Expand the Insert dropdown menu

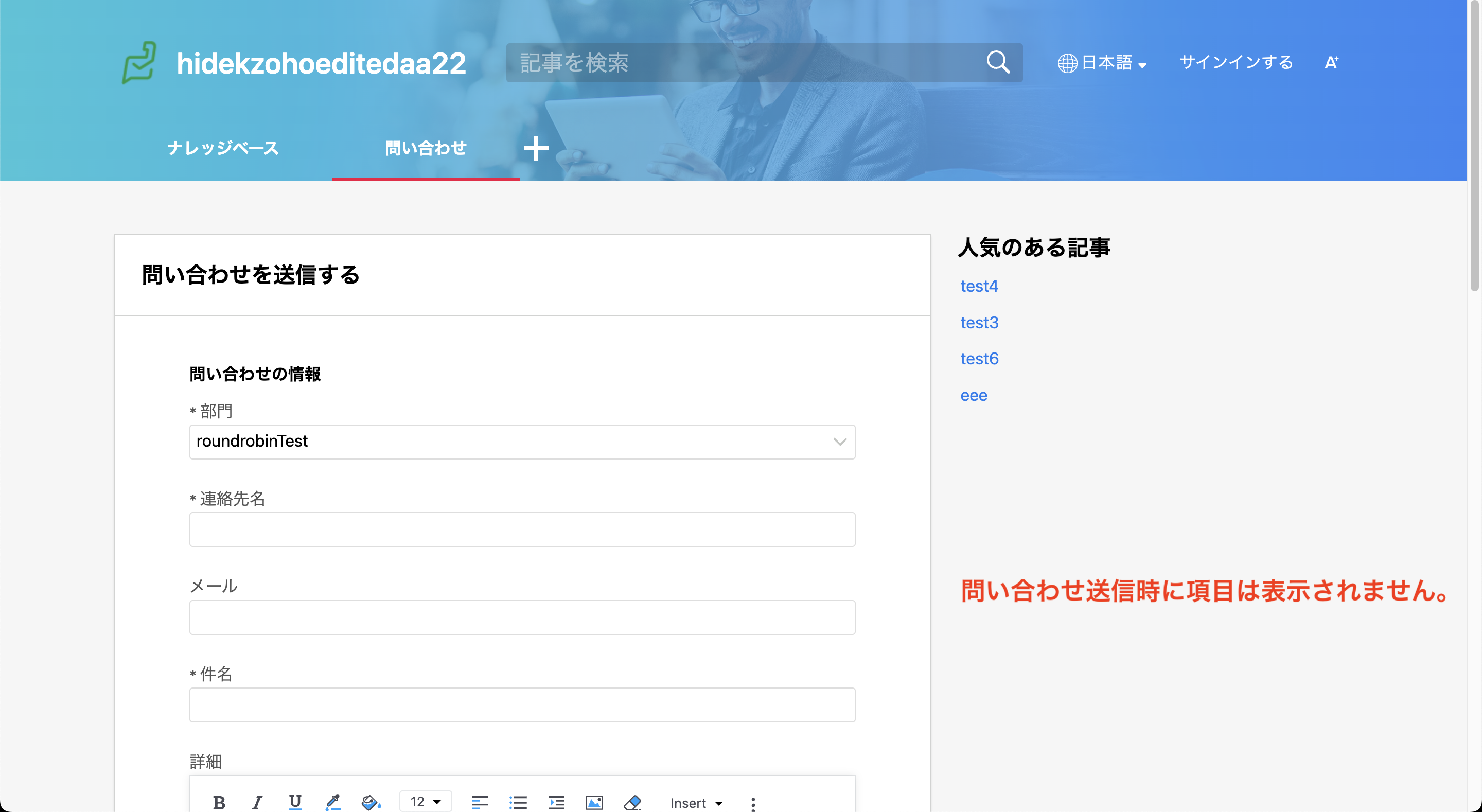(696, 803)
